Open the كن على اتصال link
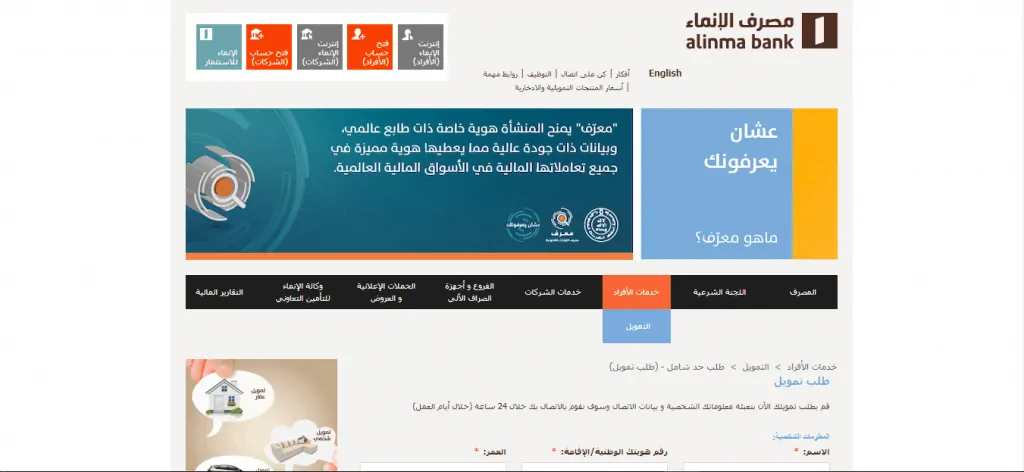Screen dimensions: 1024x472 pyautogui.click(x=584, y=74)
